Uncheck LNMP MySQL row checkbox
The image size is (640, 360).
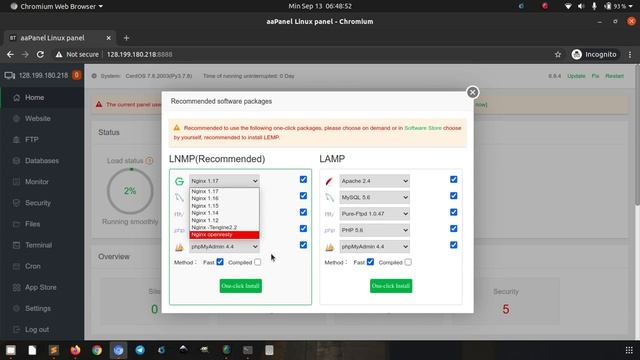point(303,196)
